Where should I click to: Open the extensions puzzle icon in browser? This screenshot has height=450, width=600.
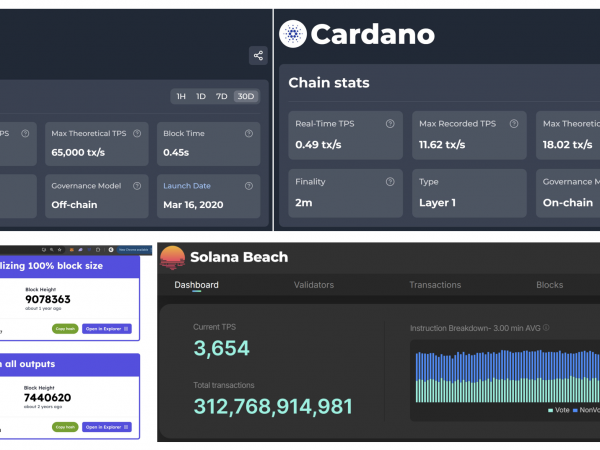(x=98, y=250)
